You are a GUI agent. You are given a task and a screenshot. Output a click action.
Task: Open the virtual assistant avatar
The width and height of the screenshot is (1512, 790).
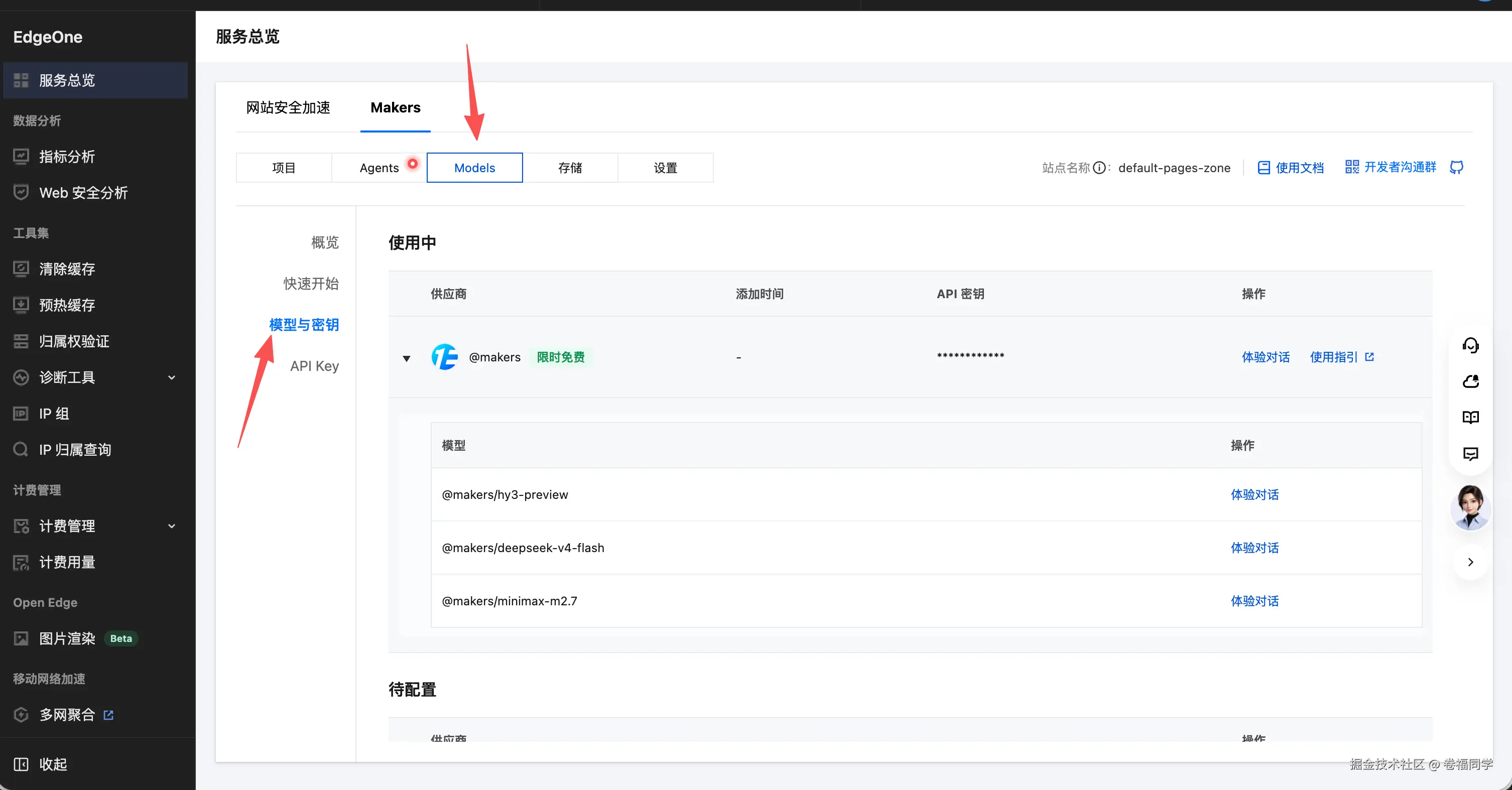click(x=1470, y=508)
